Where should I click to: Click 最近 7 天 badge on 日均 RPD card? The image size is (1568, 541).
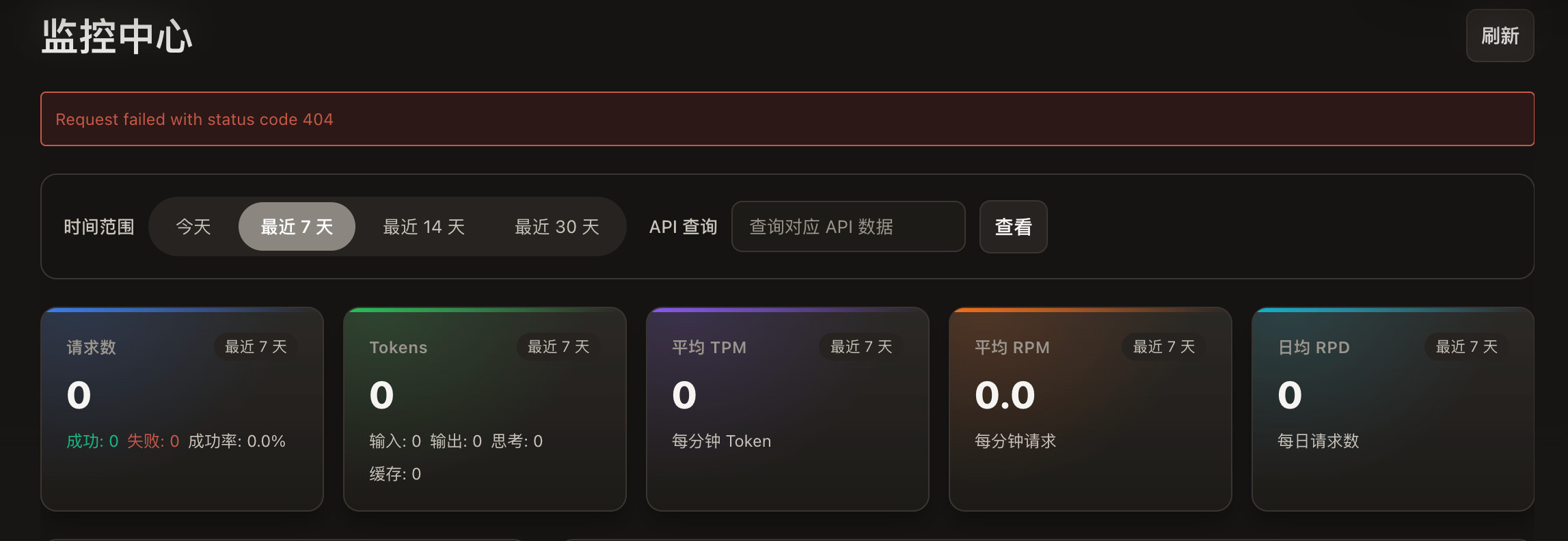pos(1467,347)
